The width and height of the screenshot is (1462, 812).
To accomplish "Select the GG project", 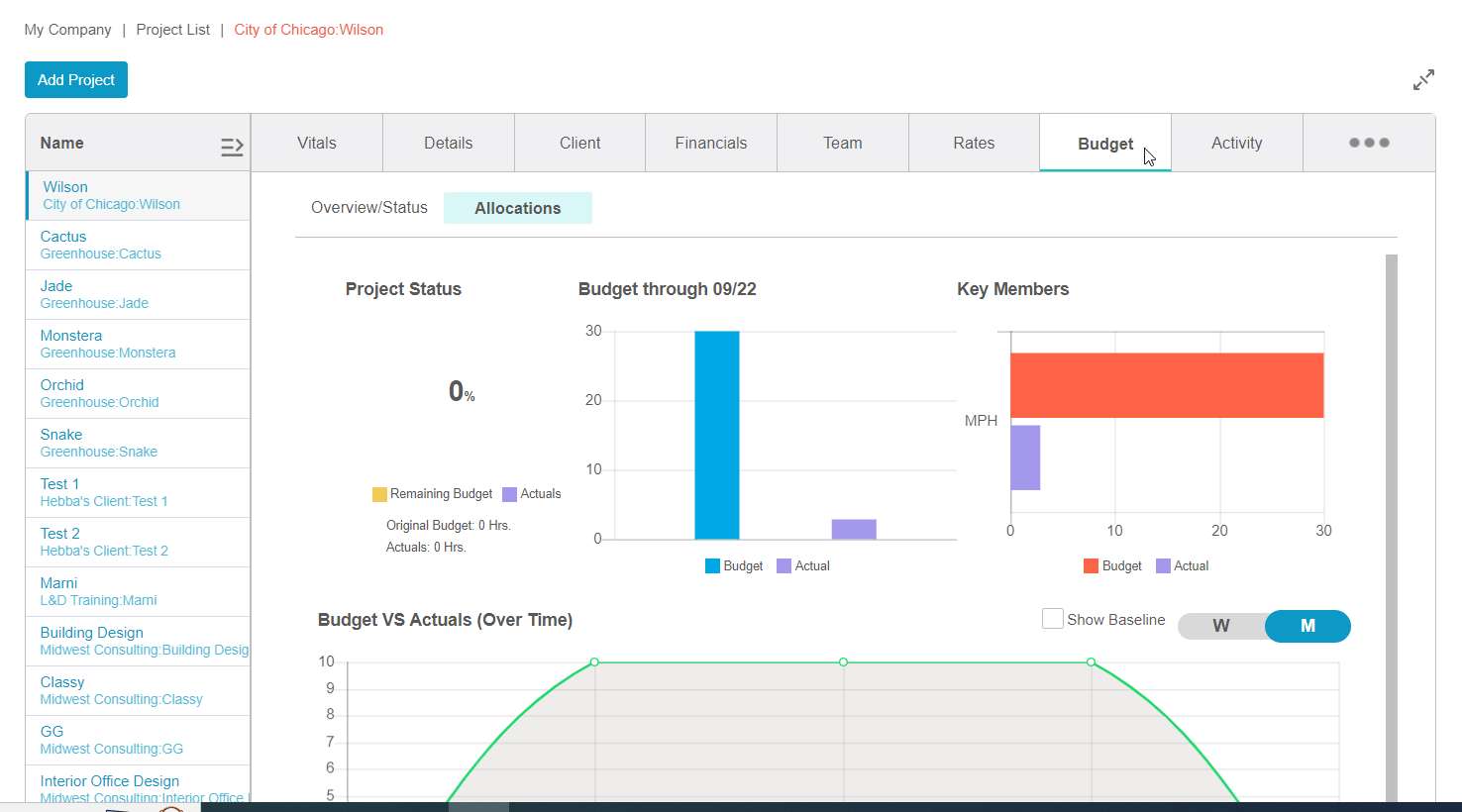I will (138, 740).
